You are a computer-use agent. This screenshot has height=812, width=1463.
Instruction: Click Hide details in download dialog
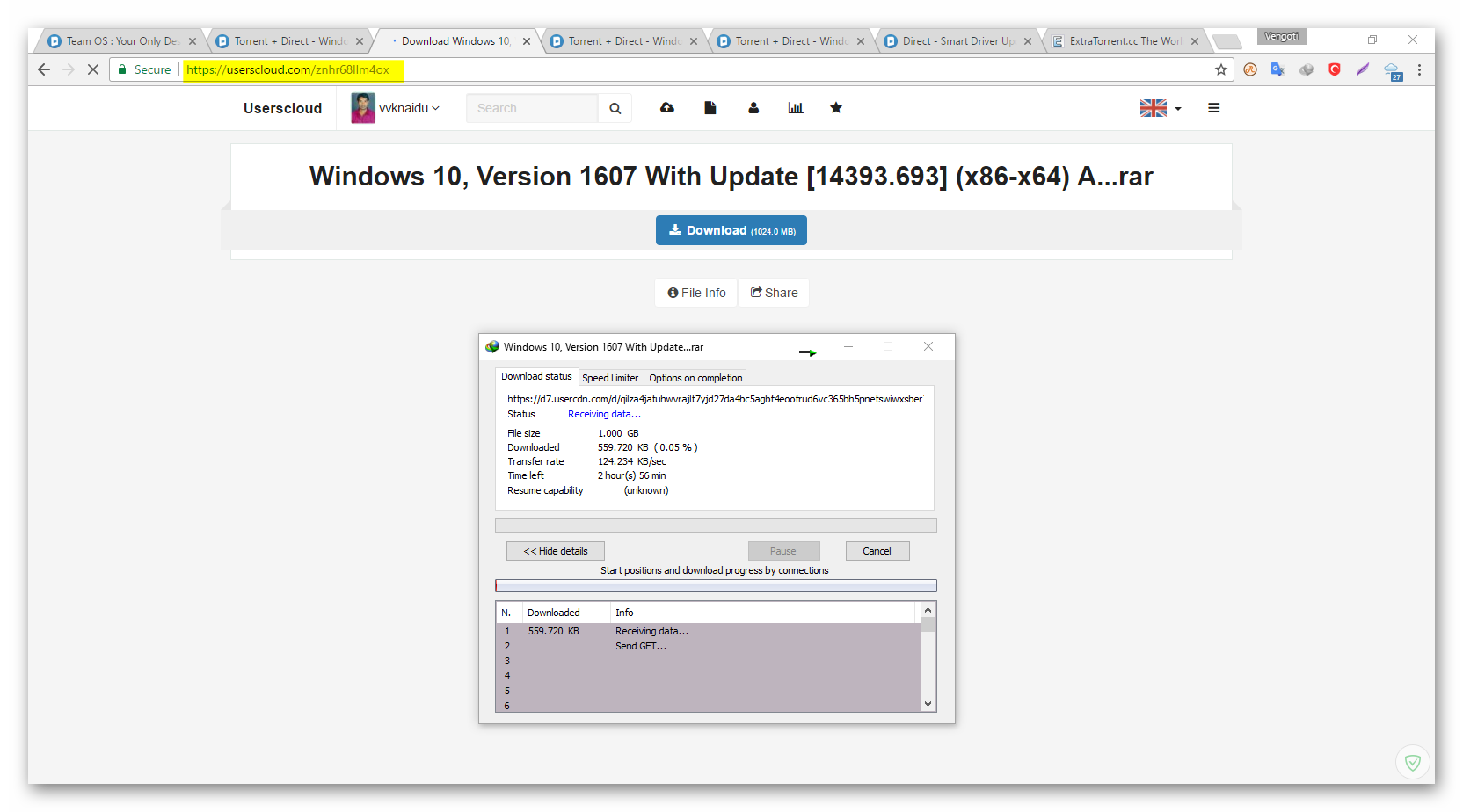(556, 551)
